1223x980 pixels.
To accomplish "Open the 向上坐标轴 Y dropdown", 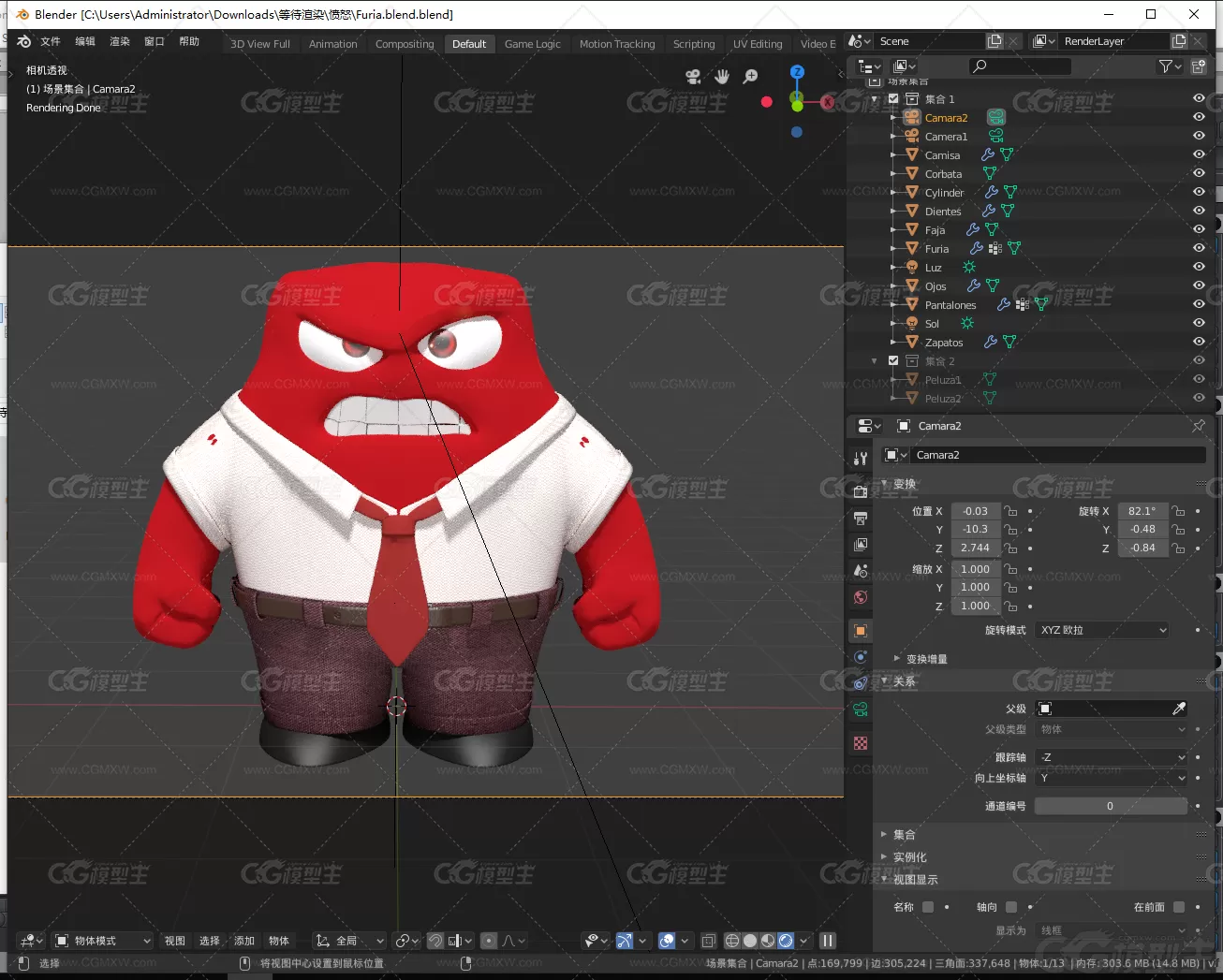I will click(x=1112, y=778).
